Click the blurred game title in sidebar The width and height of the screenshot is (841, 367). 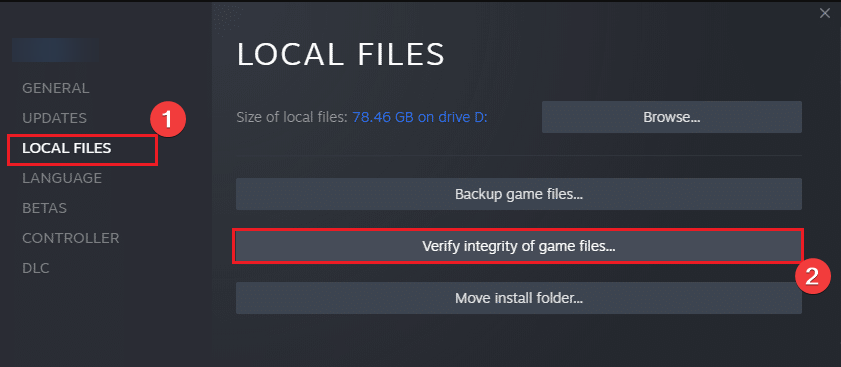[x=54, y=48]
